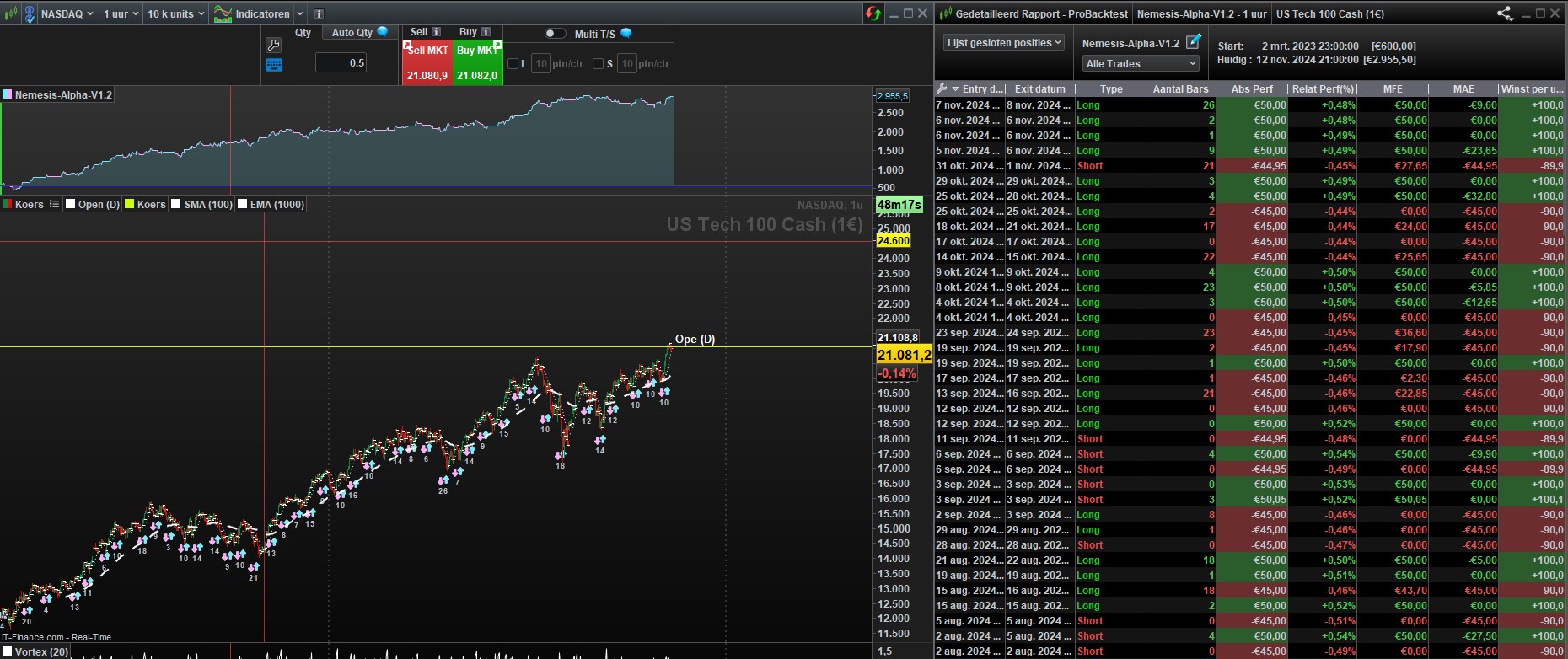Click the Multi T/S help bubble

click(x=626, y=34)
